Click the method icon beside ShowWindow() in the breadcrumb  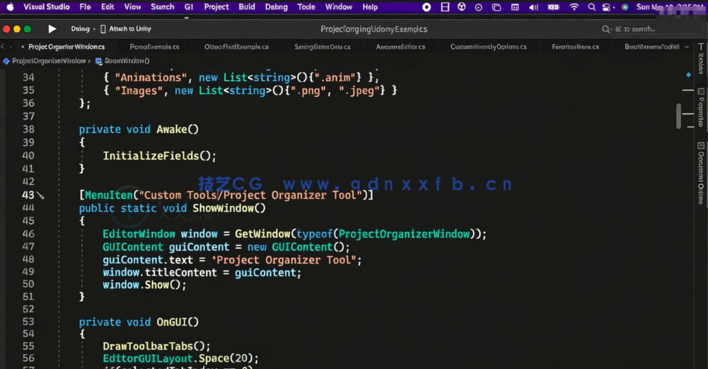(x=98, y=61)
